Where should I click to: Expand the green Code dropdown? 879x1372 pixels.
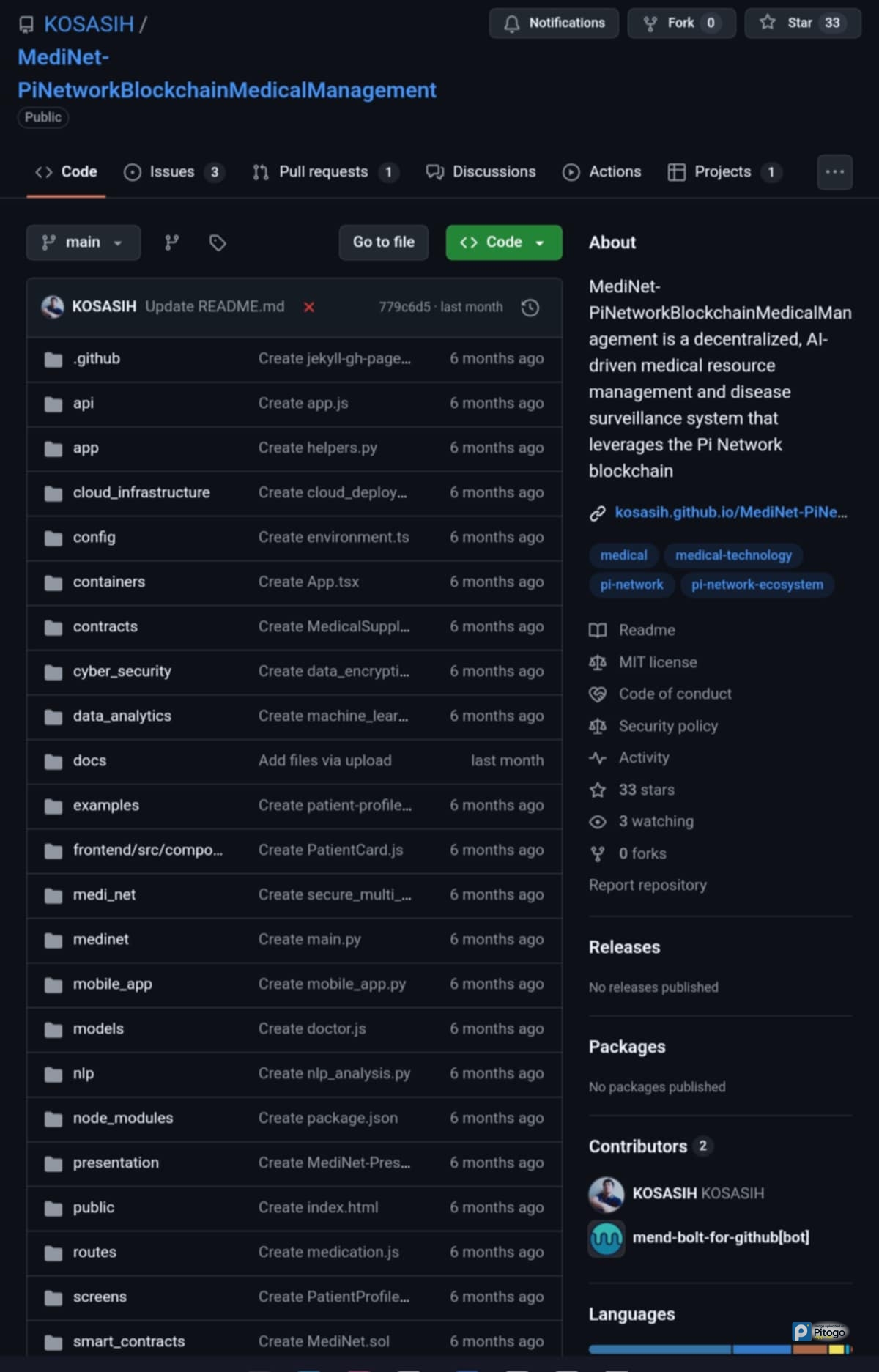click(x=504, y=242)
